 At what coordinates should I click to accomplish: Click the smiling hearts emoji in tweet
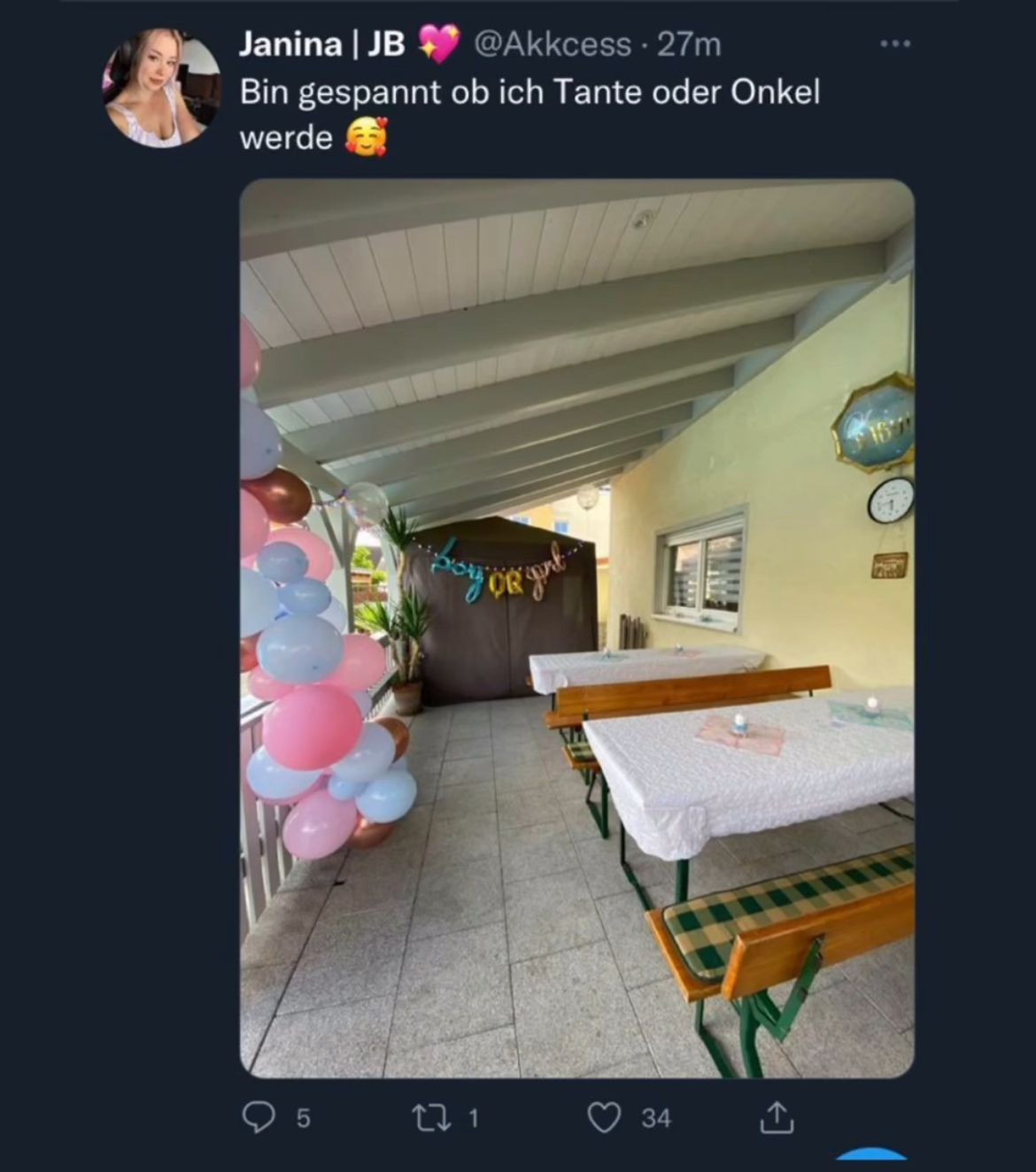tap(367, 137)
